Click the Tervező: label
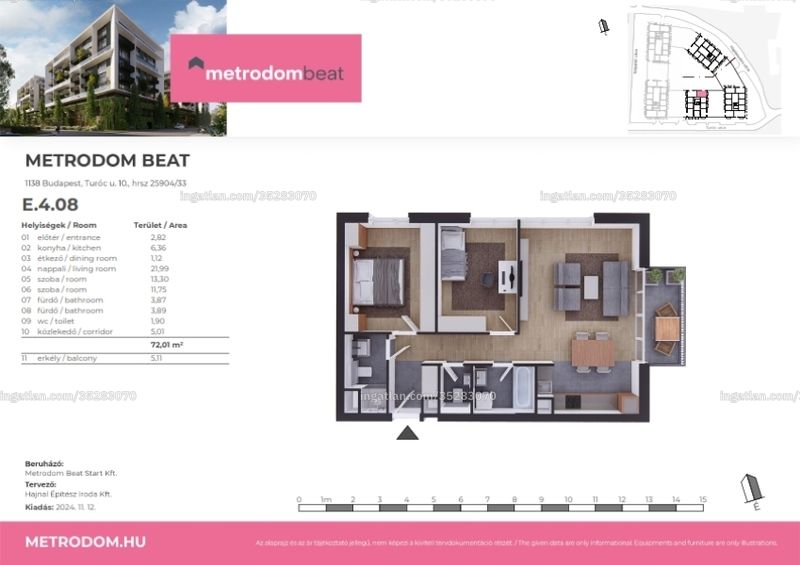Image resolution: width=800 pixels, height=565 pixels. point(41,484)
